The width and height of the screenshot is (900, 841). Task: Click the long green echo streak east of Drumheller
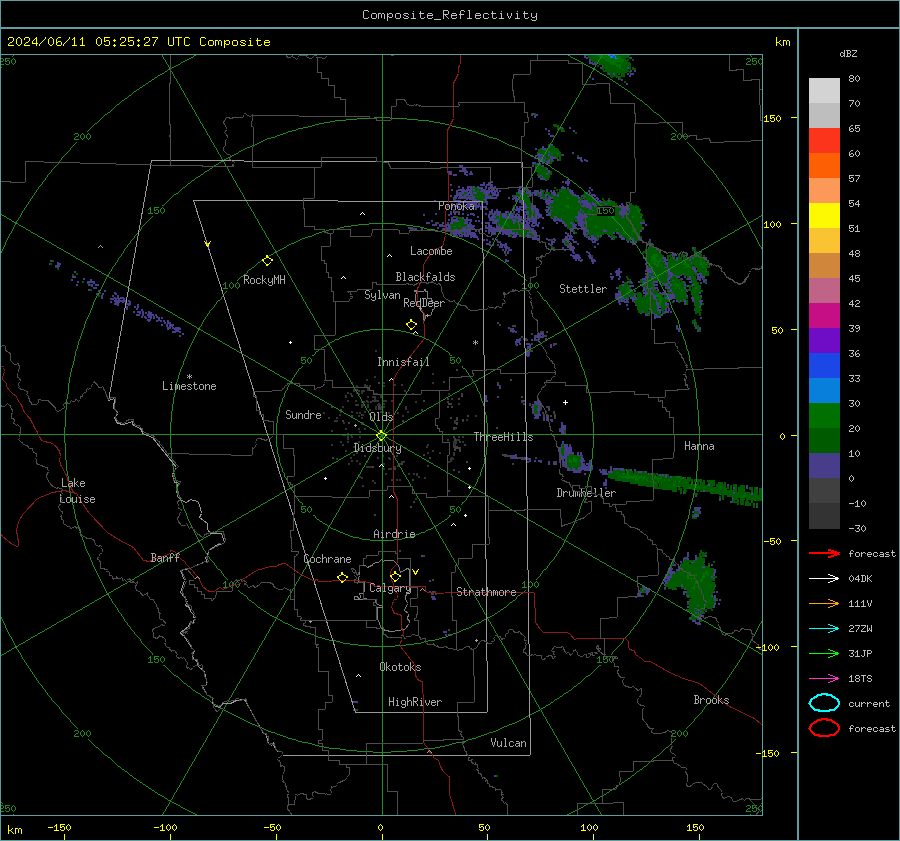click(683, 485)
